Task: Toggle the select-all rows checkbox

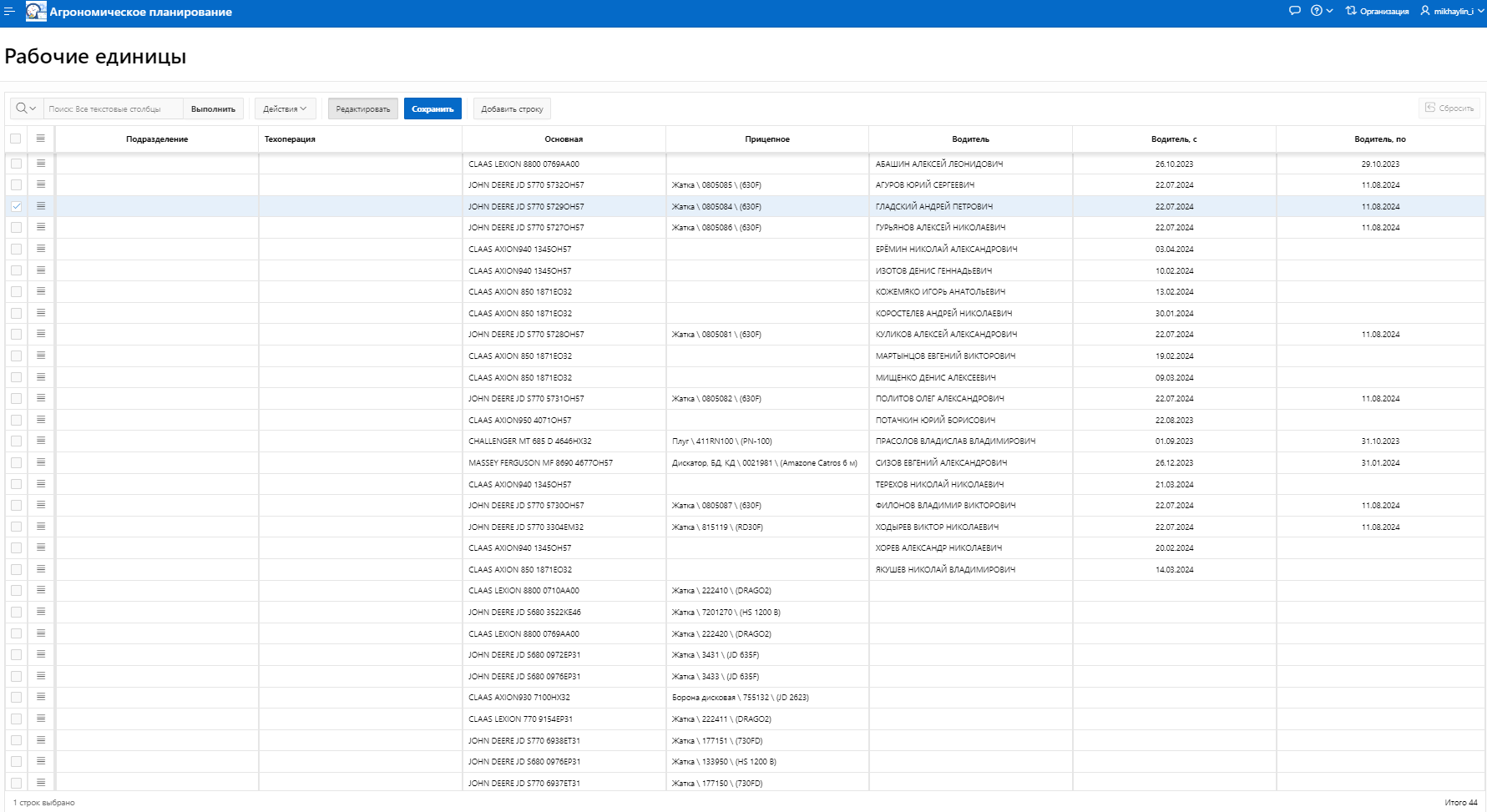Action: pyautogui.click(x=16, y=139)
